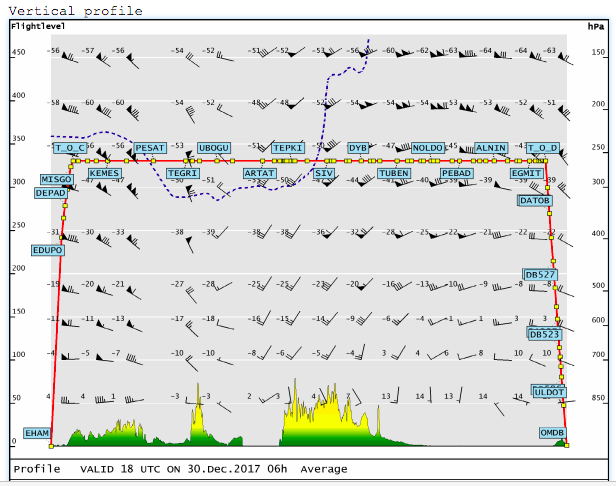This screenshot has height=486, width=616.
Task: Click the TUBEN waypoint label
Action: point(394,173)
